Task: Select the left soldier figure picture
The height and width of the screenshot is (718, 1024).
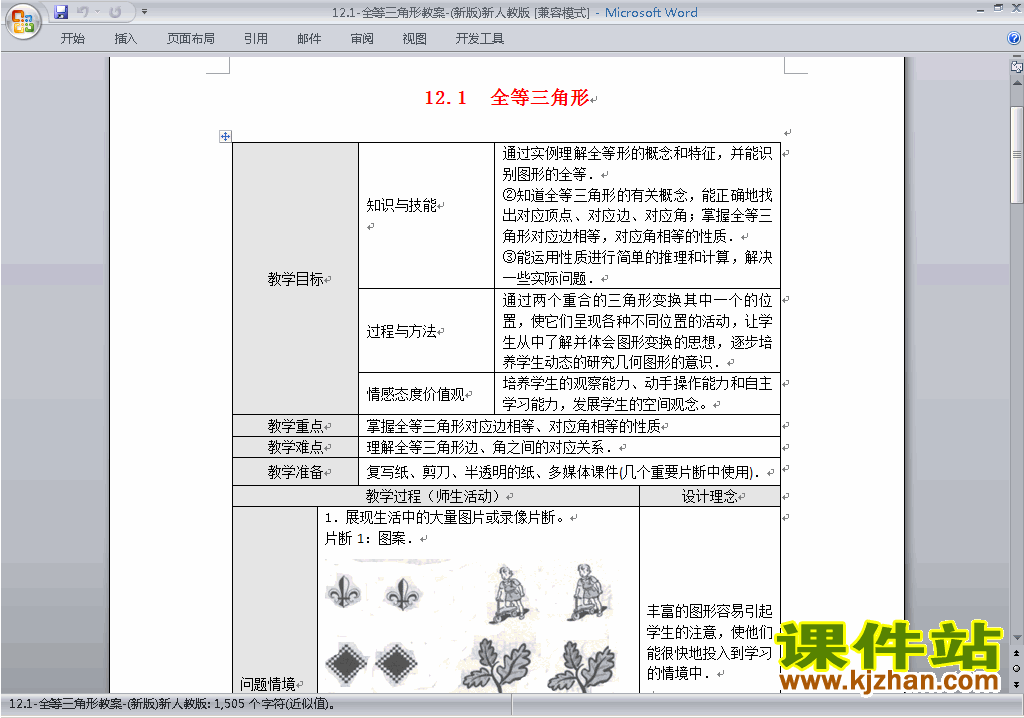Action: pyautogui.click(x=507, y=593)
